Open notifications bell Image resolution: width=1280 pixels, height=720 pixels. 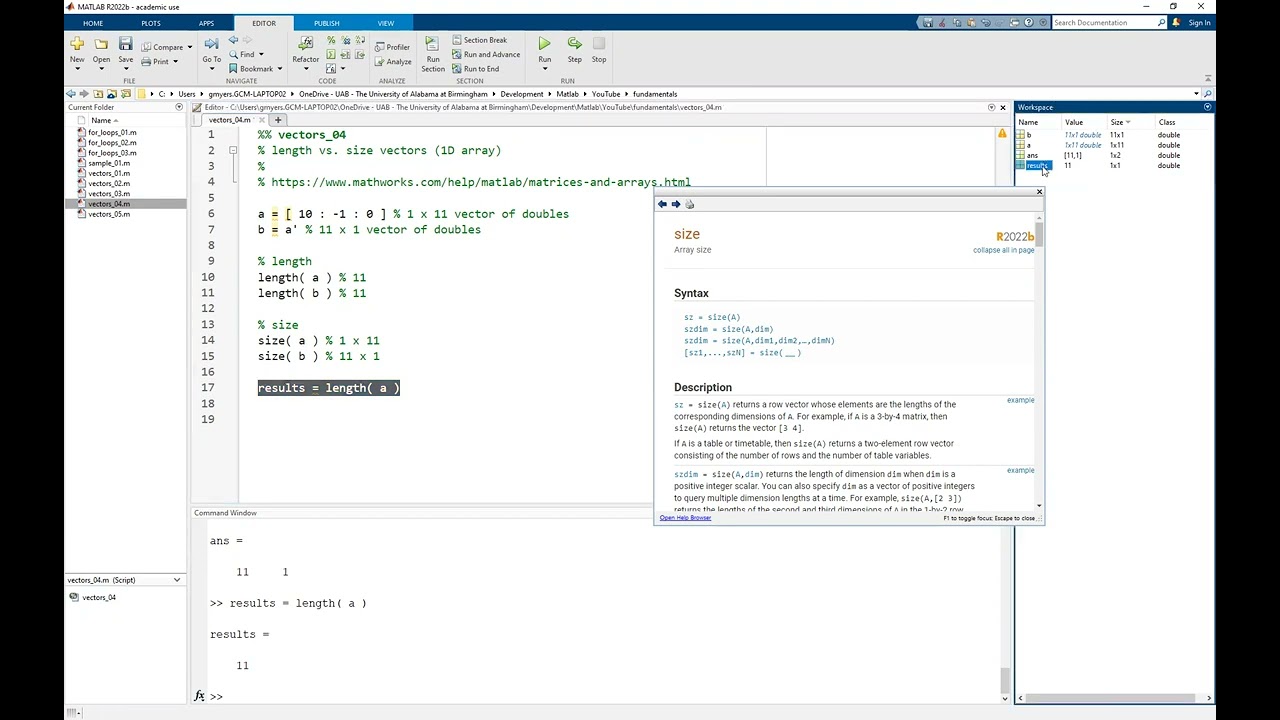(1174, 22)
